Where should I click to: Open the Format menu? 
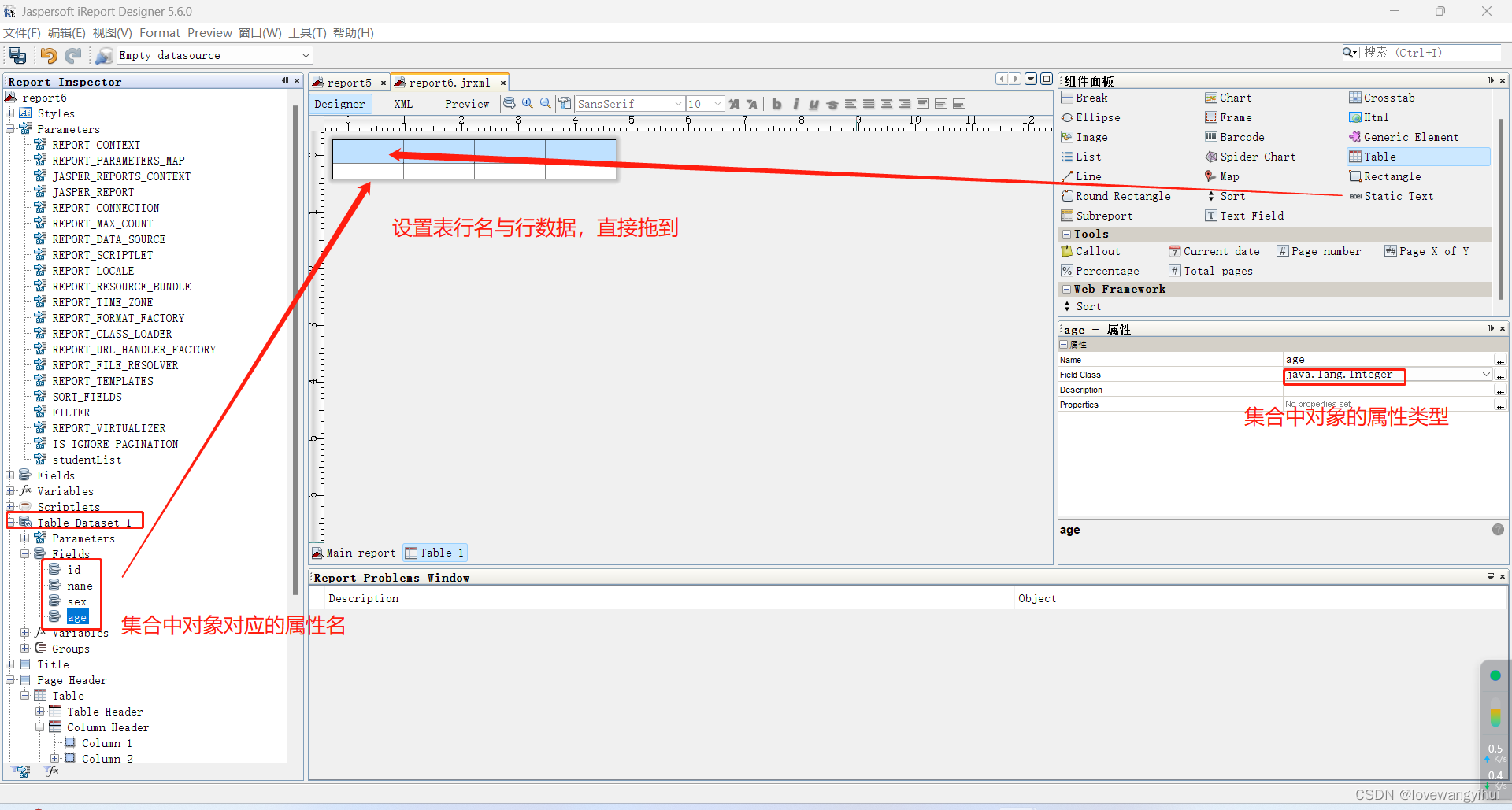(x=160, y=32)
